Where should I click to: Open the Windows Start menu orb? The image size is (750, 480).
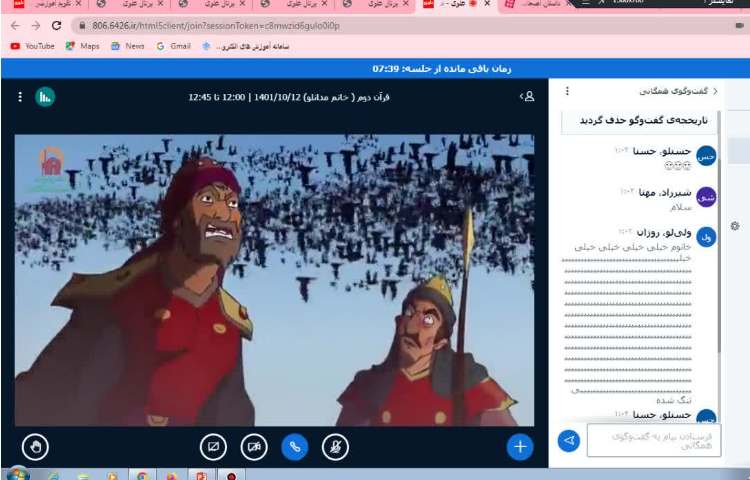[x=17, y=474]
